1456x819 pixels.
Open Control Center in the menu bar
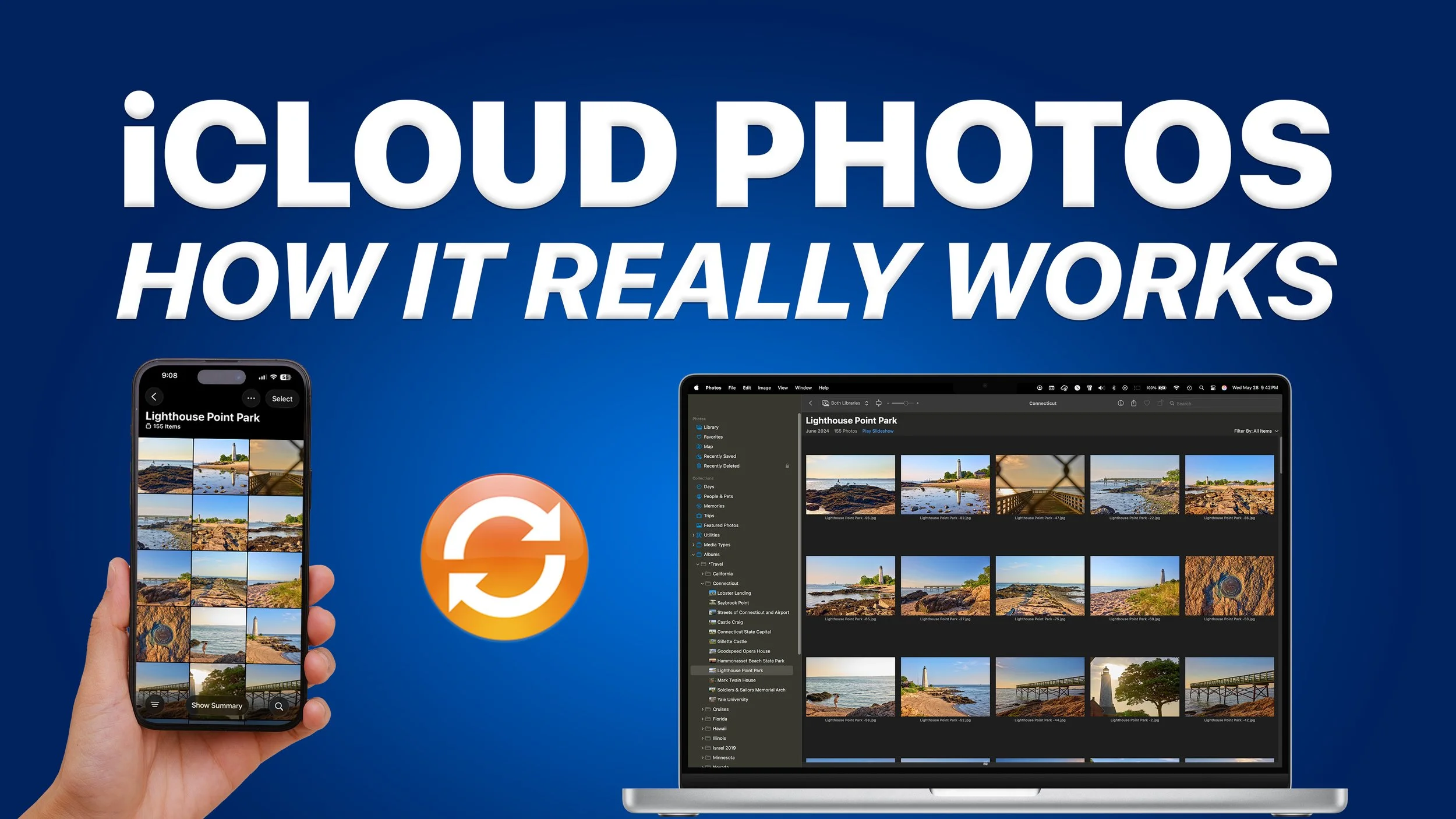tap(1213, 388)
